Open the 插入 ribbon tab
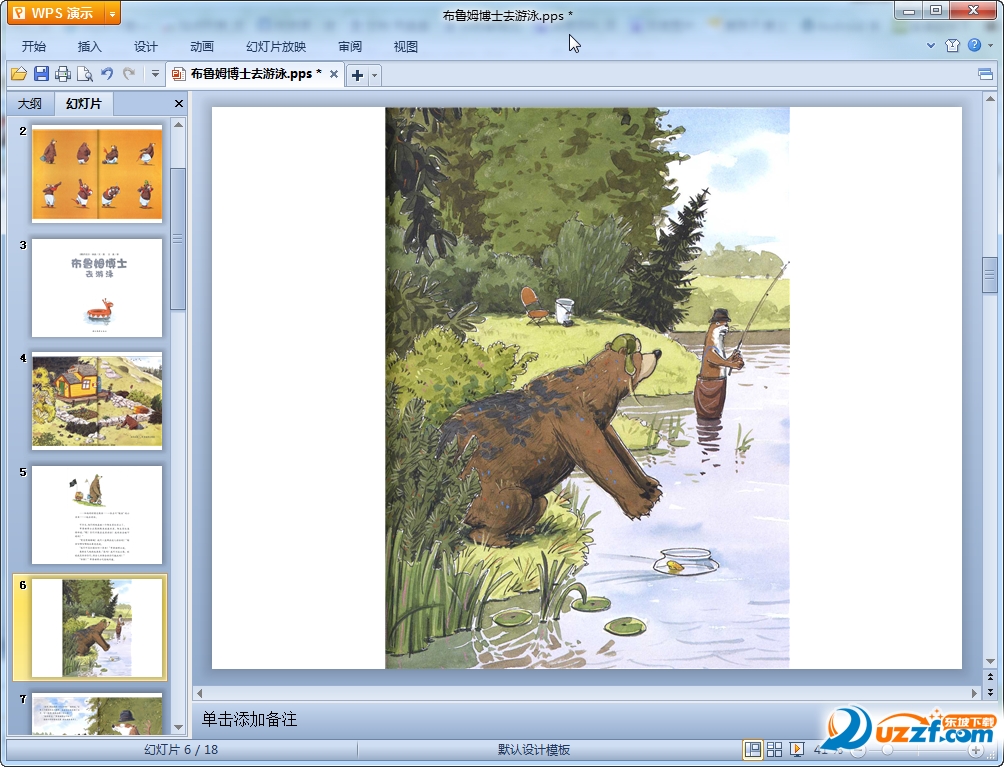This screenshot has height=767, width=1004. (90, 47)
